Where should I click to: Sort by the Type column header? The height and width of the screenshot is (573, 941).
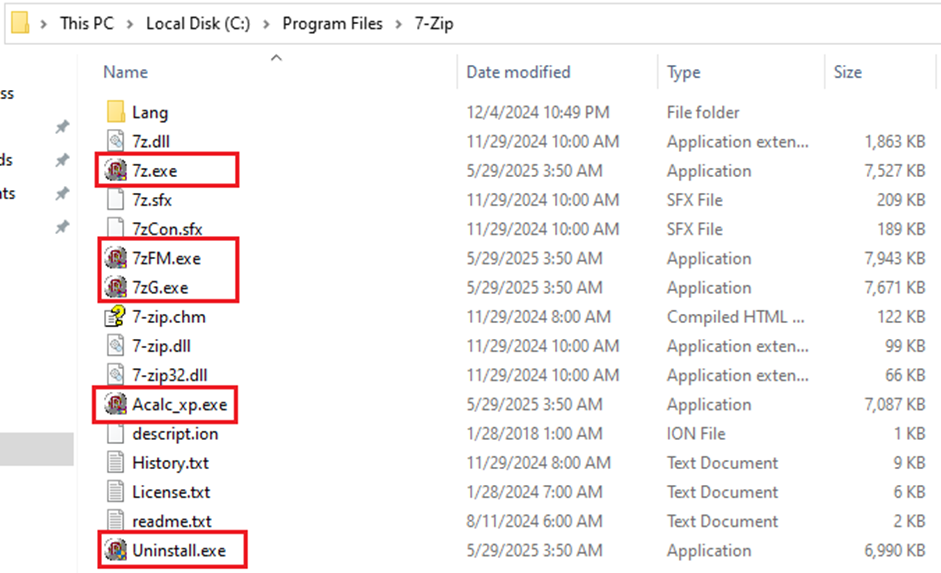click(684, 73)
